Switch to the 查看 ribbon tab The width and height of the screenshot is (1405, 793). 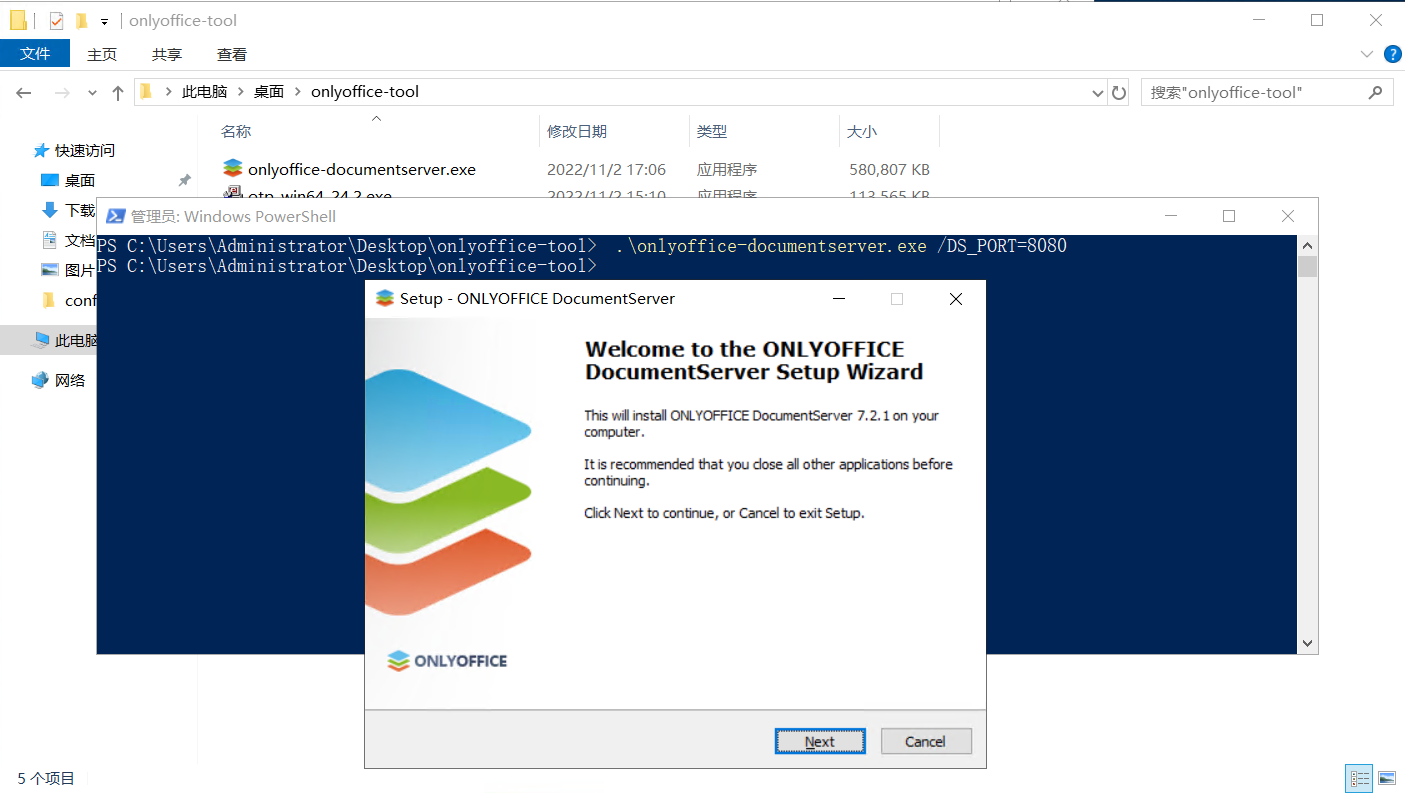click(x=232, y=54)
